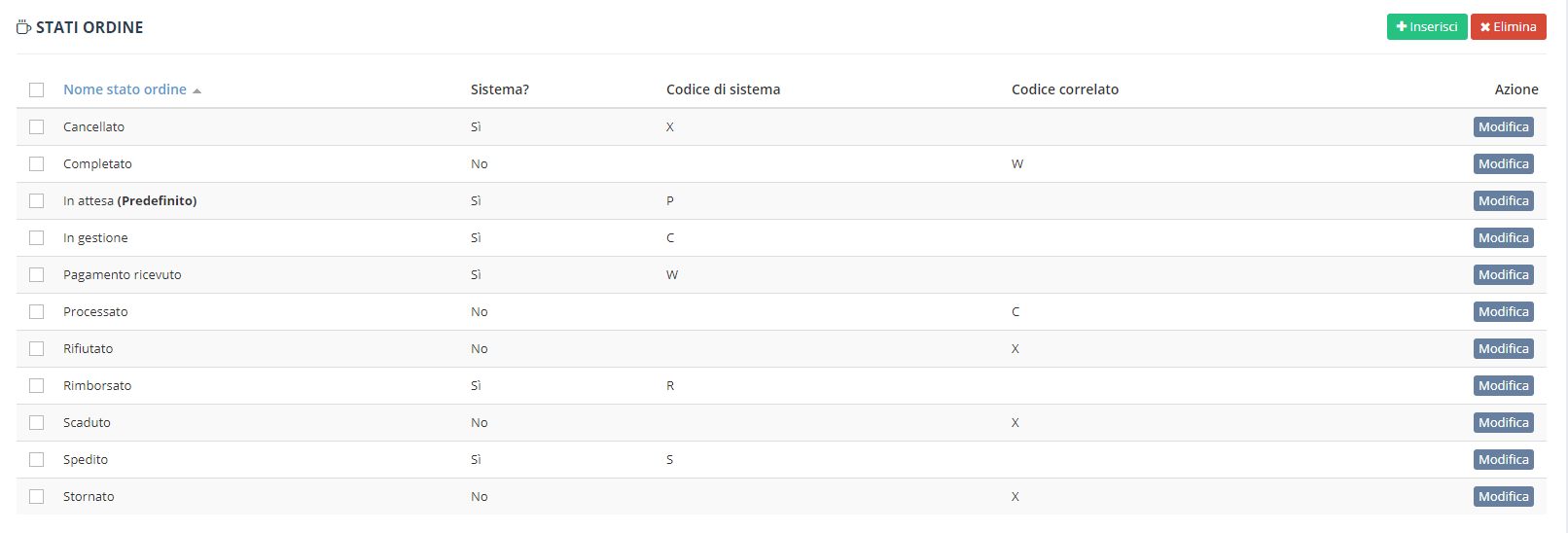Image resolution: width=1568 pixels, height=533 pixels.
Task: Select the Processato row name
Action: (95, 311)
